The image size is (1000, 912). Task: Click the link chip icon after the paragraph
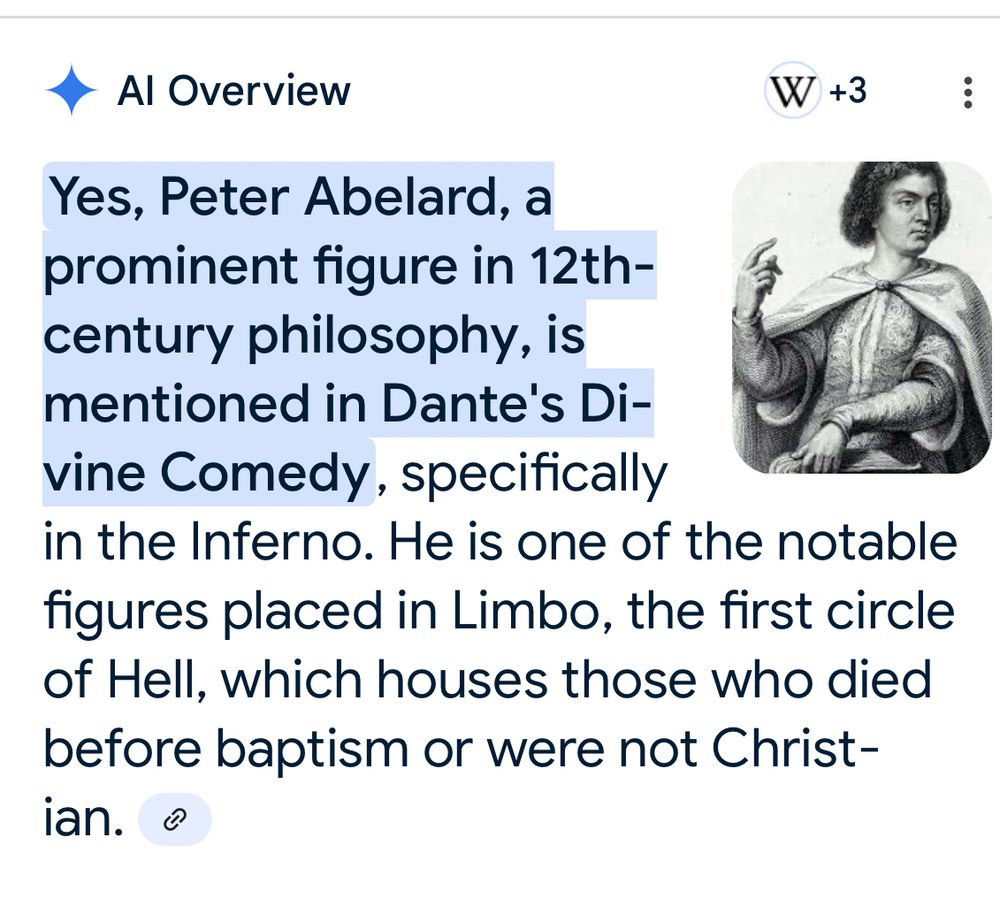tap(175, 820)
